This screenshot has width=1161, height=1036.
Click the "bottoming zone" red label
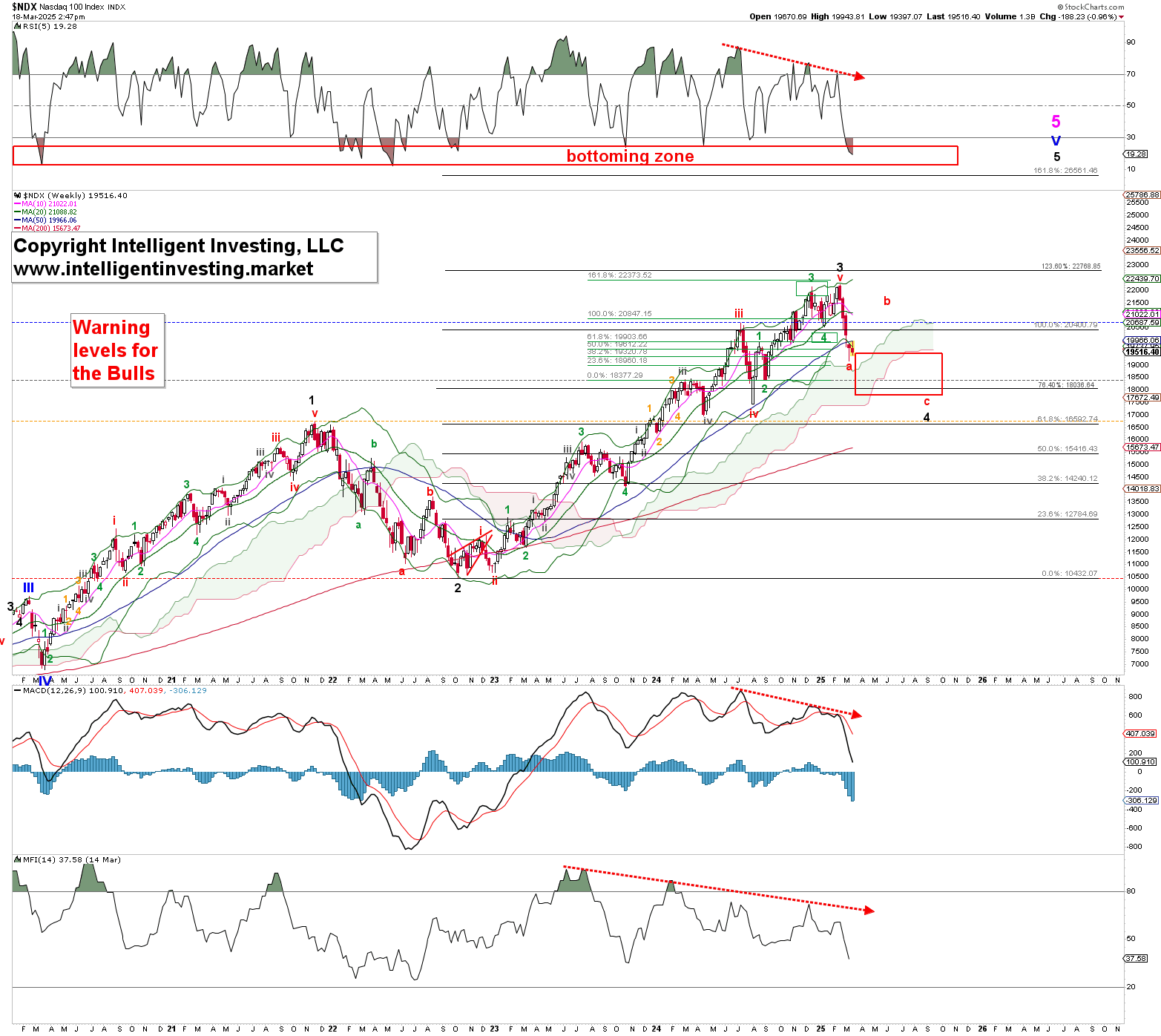click(630, 156)
